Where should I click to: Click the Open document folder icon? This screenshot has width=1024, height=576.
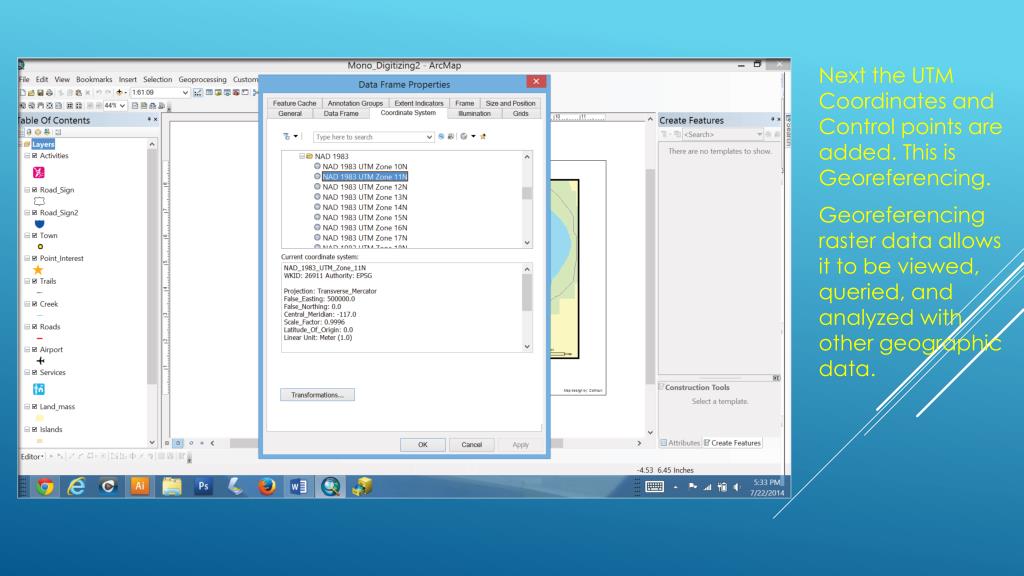point(31,93)
